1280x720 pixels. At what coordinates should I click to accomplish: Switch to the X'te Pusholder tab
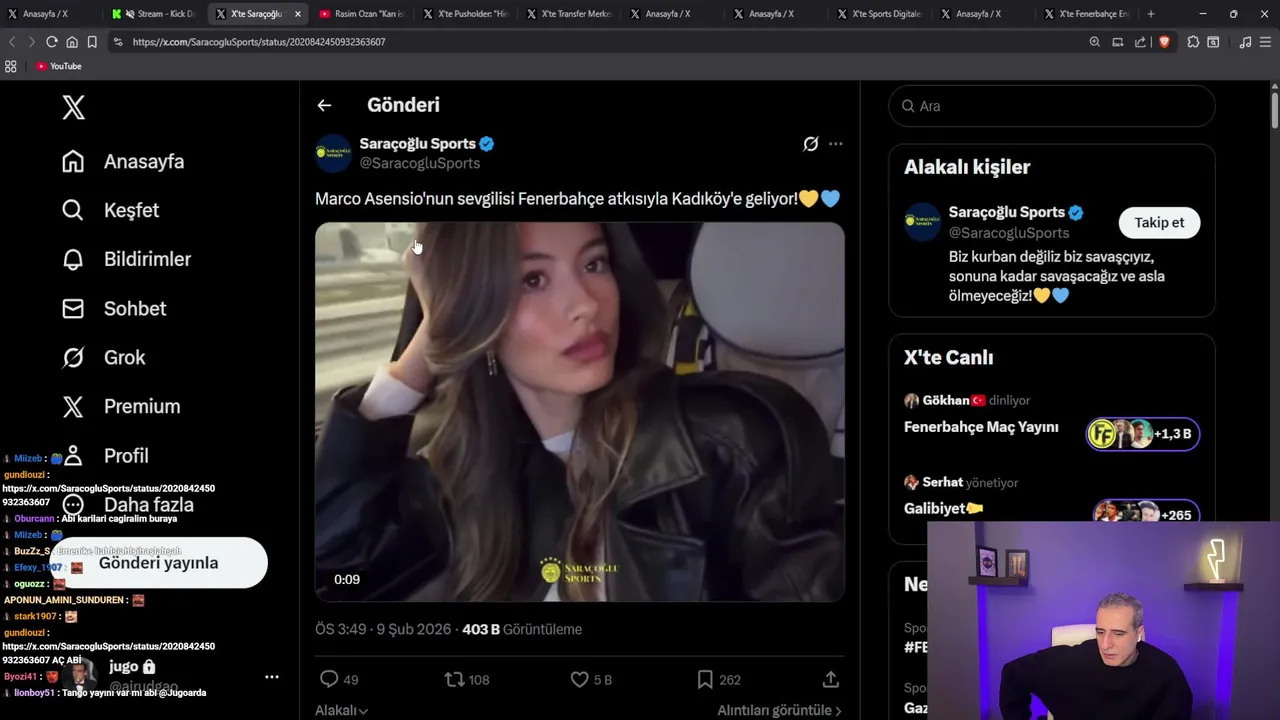[468, 14]
